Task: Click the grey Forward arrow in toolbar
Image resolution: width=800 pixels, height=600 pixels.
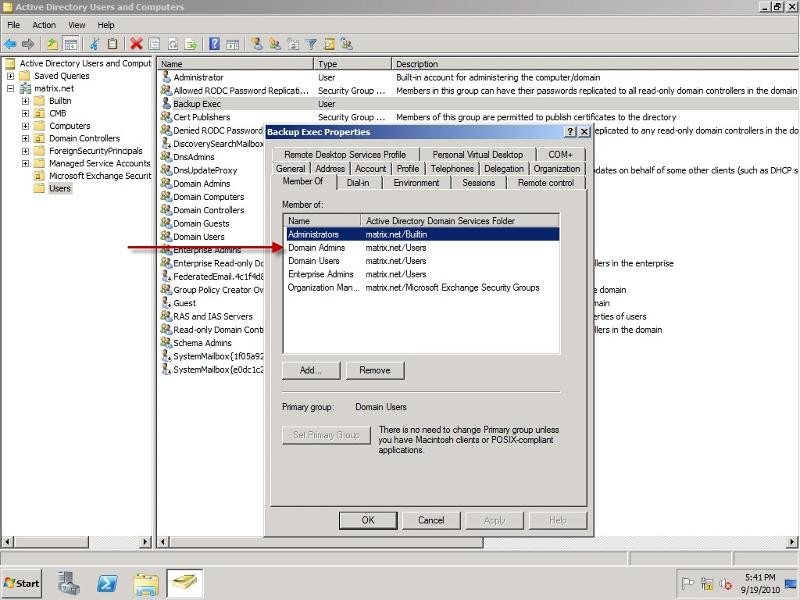Action: pos(28,44)
